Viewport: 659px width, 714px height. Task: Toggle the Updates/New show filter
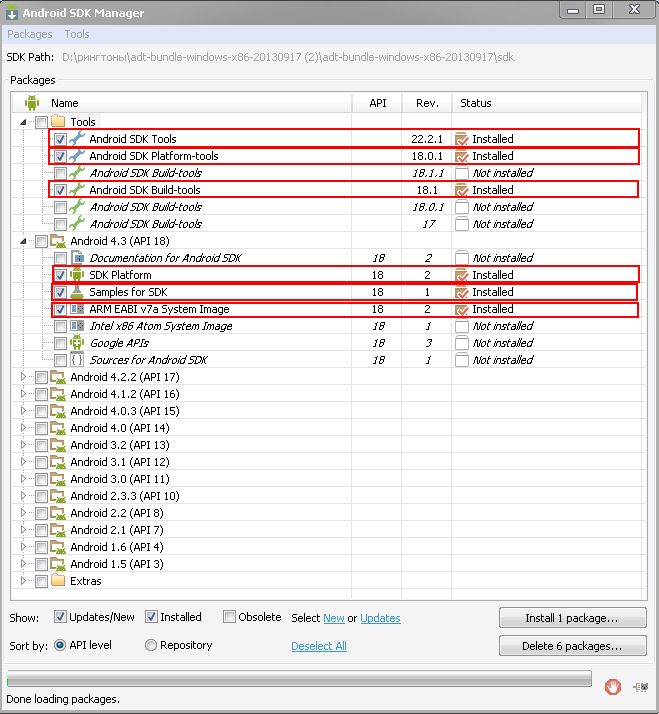[x=60, y=617]
